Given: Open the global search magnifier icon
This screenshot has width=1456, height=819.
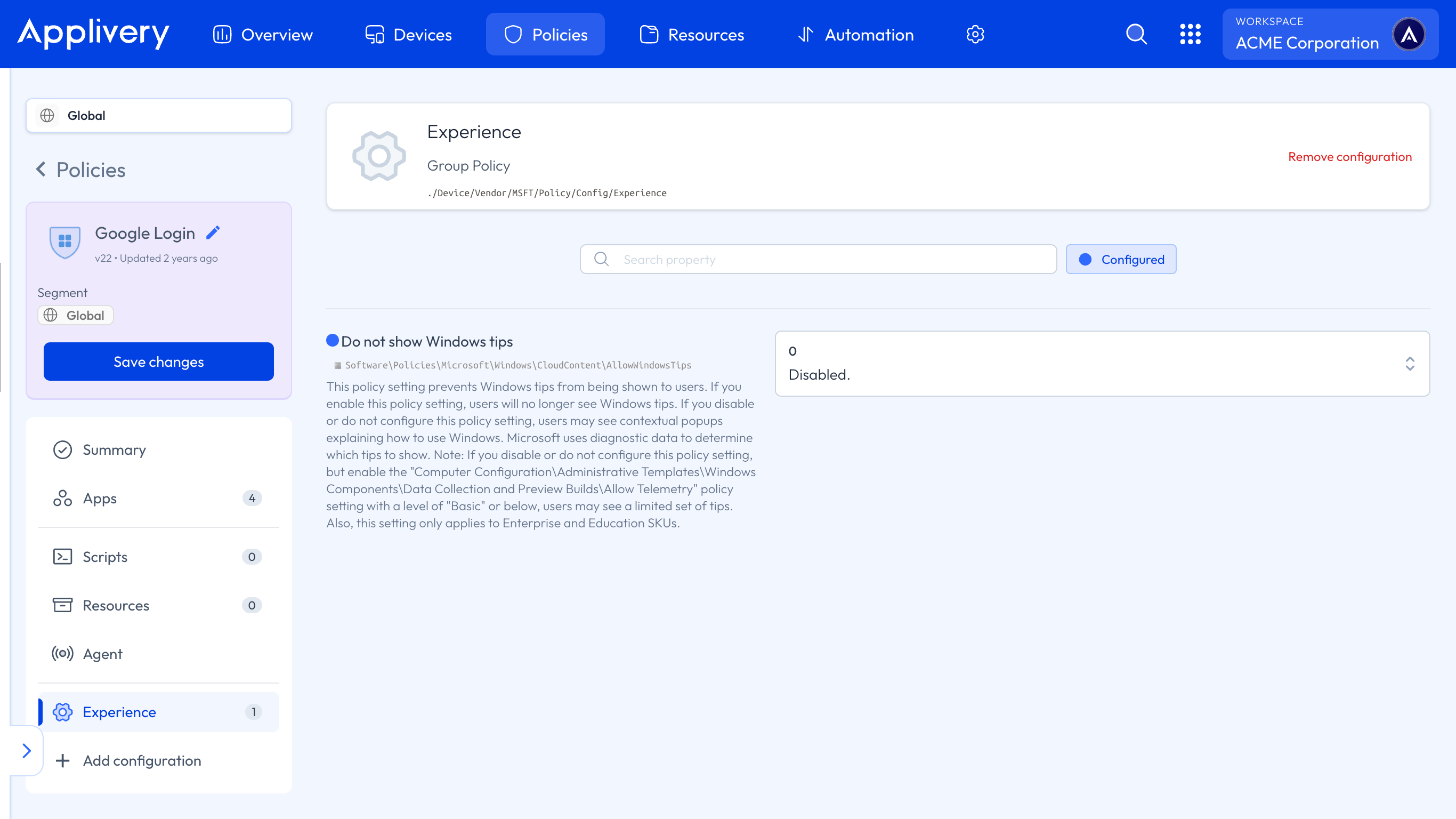Looking at the screenshot, I should (1136, 35).
